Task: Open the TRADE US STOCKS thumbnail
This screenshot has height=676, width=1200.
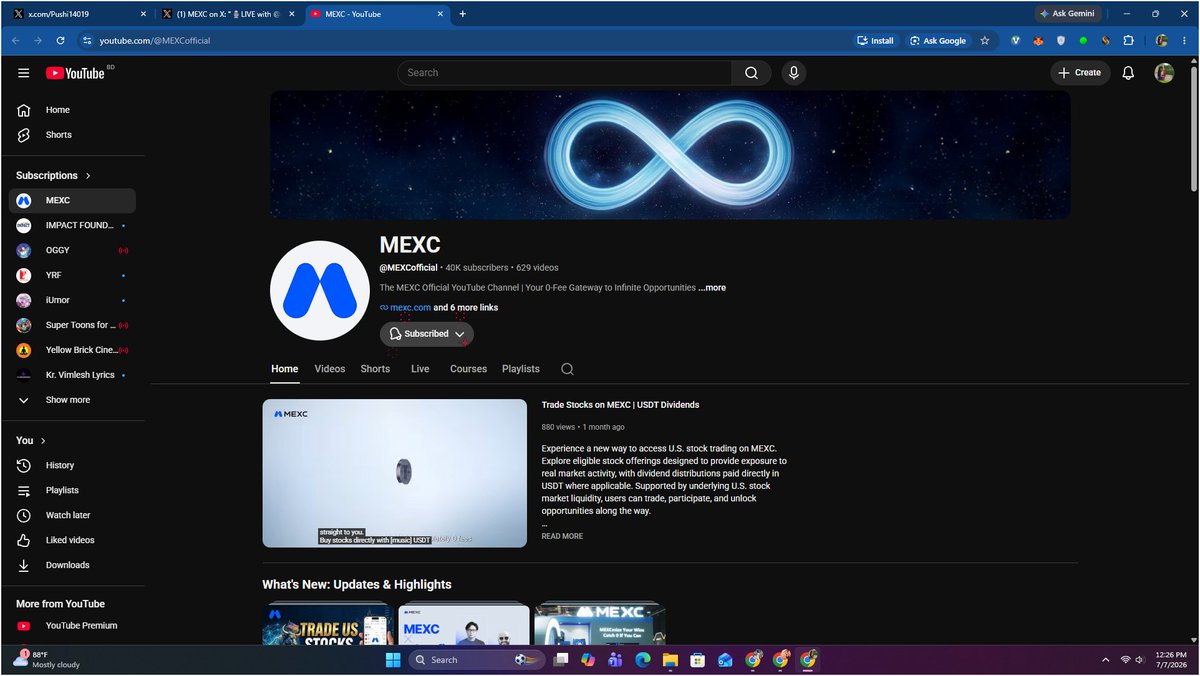Action: (x=328, y=624)
